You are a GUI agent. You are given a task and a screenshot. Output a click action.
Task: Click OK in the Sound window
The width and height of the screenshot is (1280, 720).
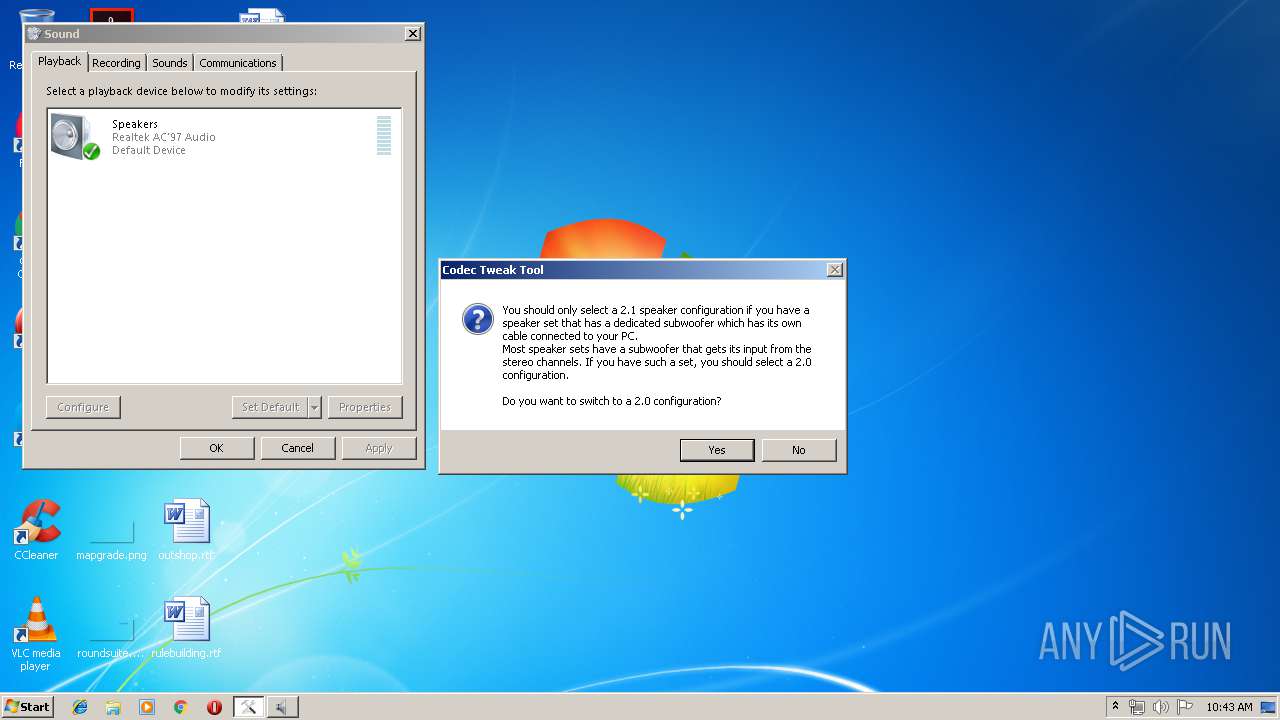[216, 448]
